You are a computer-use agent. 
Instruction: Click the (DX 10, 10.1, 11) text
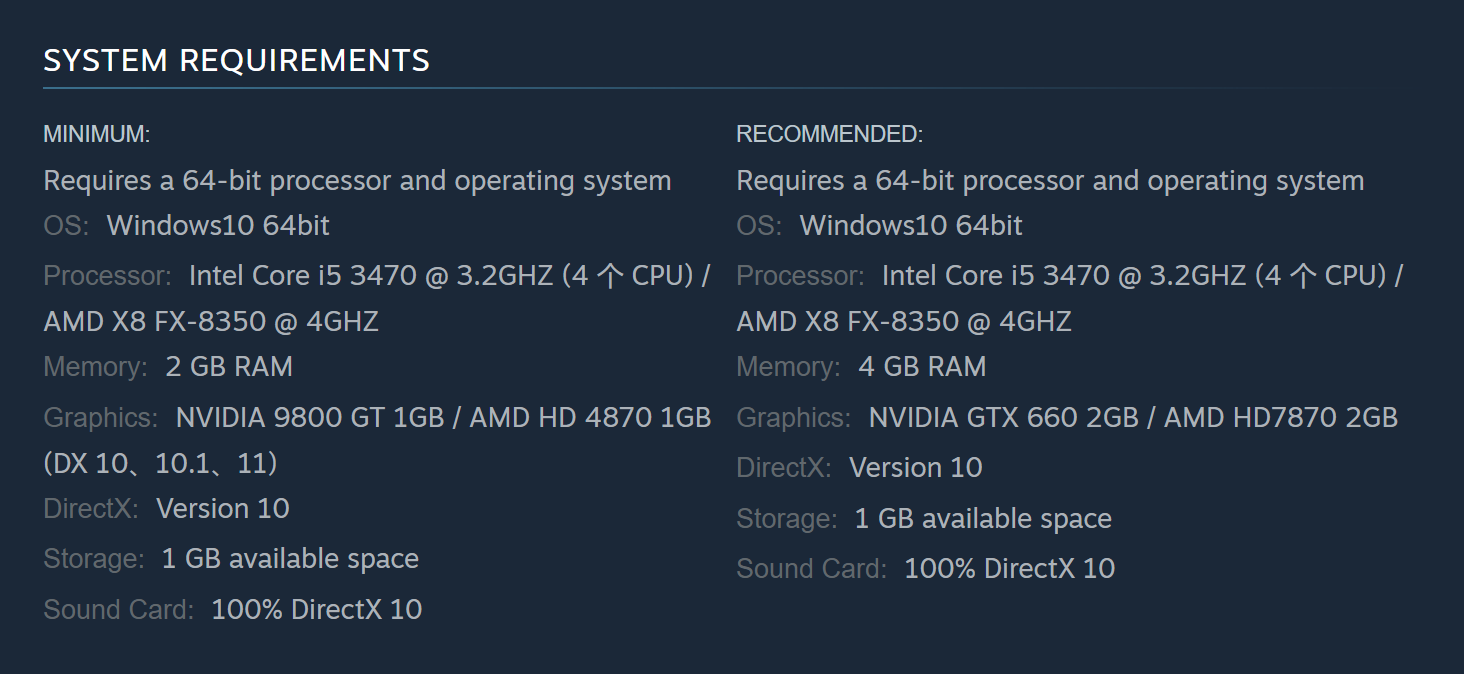[x=160, y=464]
